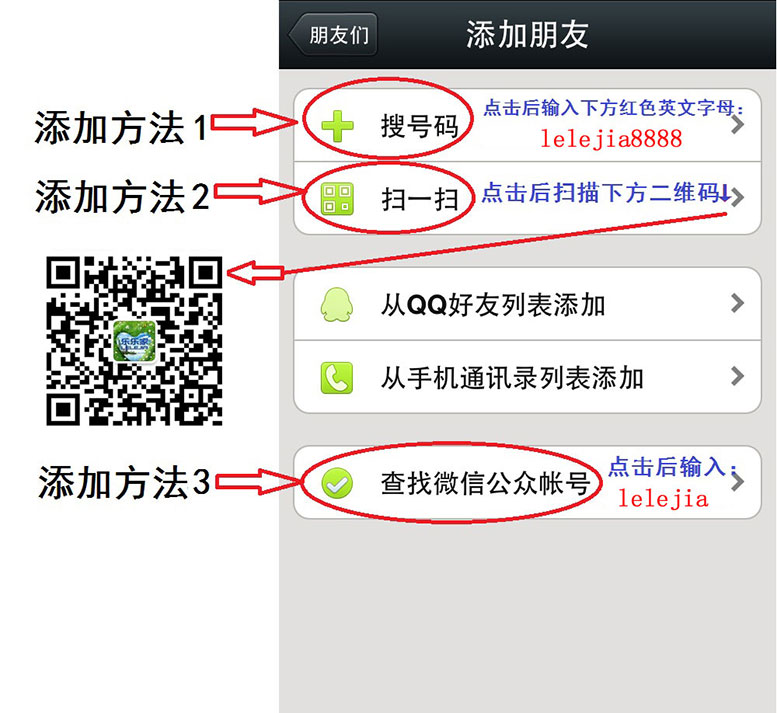The height and width of the screenshot is (713, 777).
Task: Select the 扫一扫 menu entry
Action: pyautogui.click(x=527, y=198)
